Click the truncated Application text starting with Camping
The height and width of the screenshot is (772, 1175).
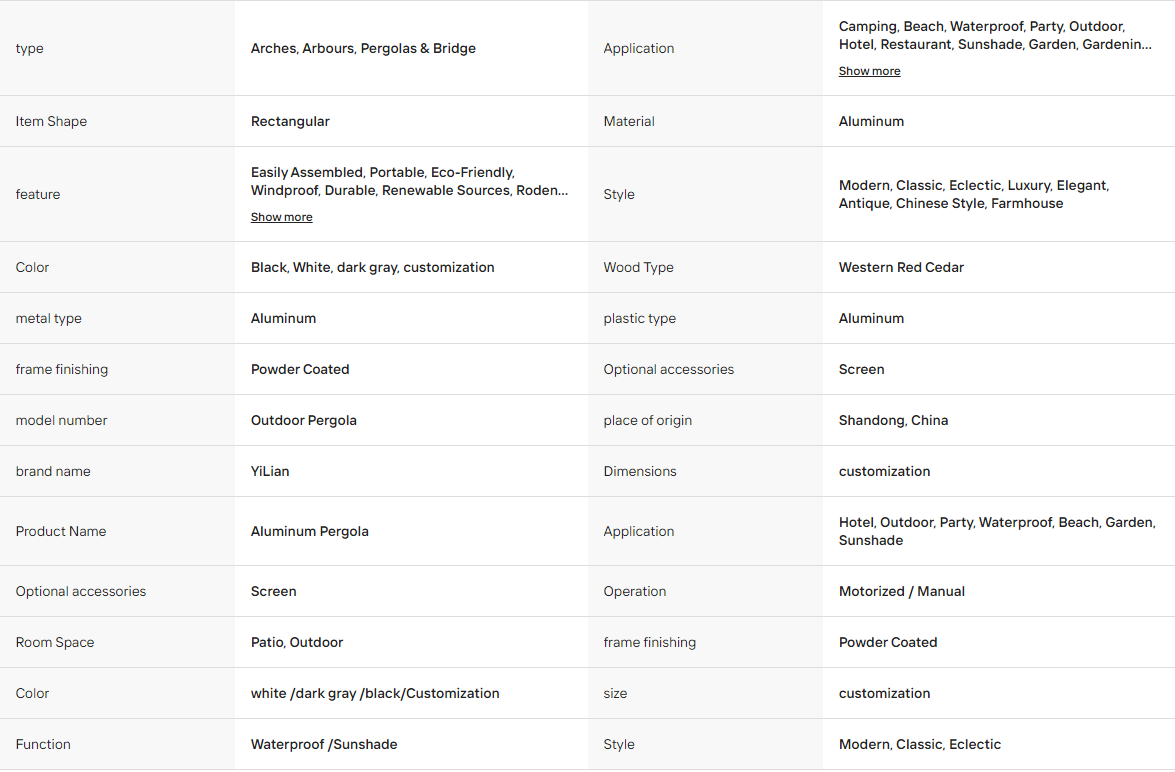pos(995,35)
